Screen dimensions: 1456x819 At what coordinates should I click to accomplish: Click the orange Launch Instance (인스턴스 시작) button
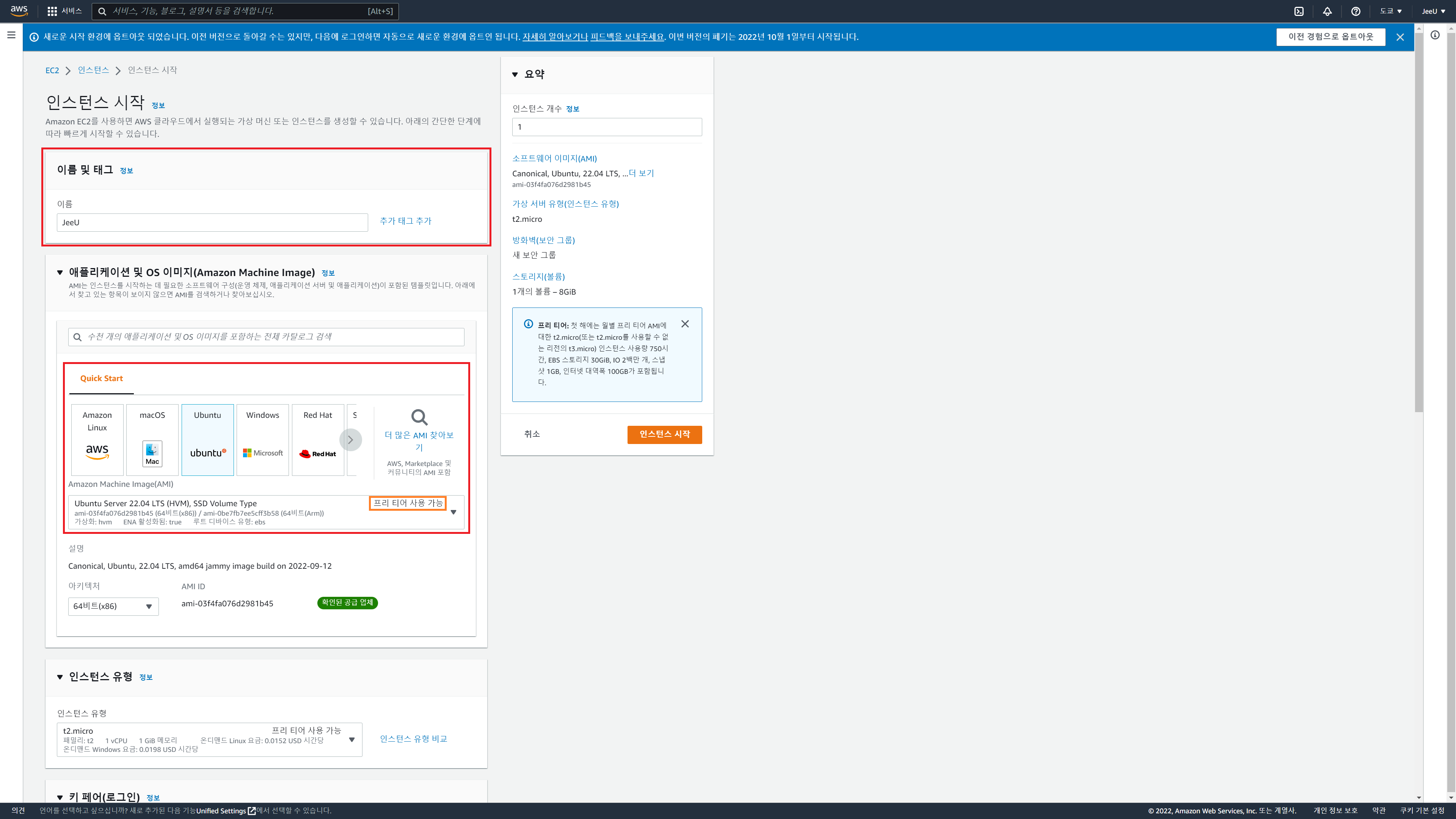click(x=664, y=434)
